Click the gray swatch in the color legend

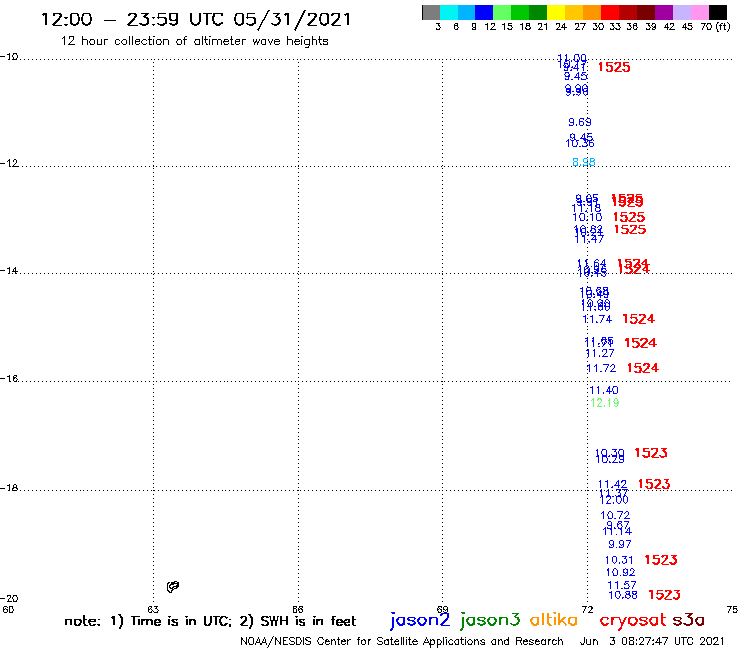[431, 12]
